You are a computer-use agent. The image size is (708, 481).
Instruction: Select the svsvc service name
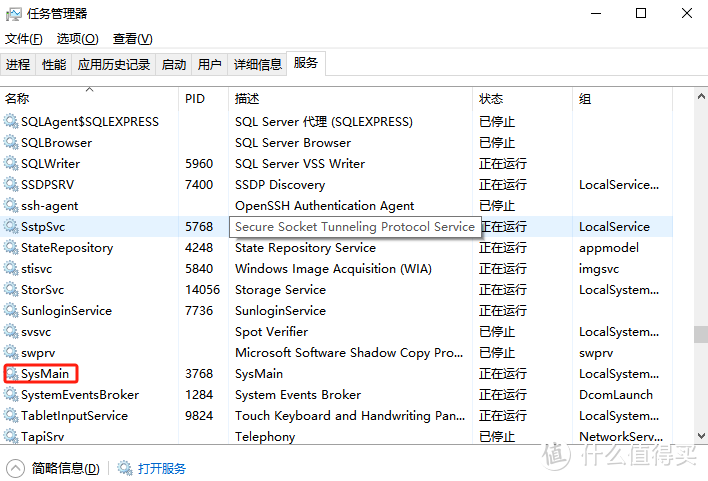[x=36, y=332]
